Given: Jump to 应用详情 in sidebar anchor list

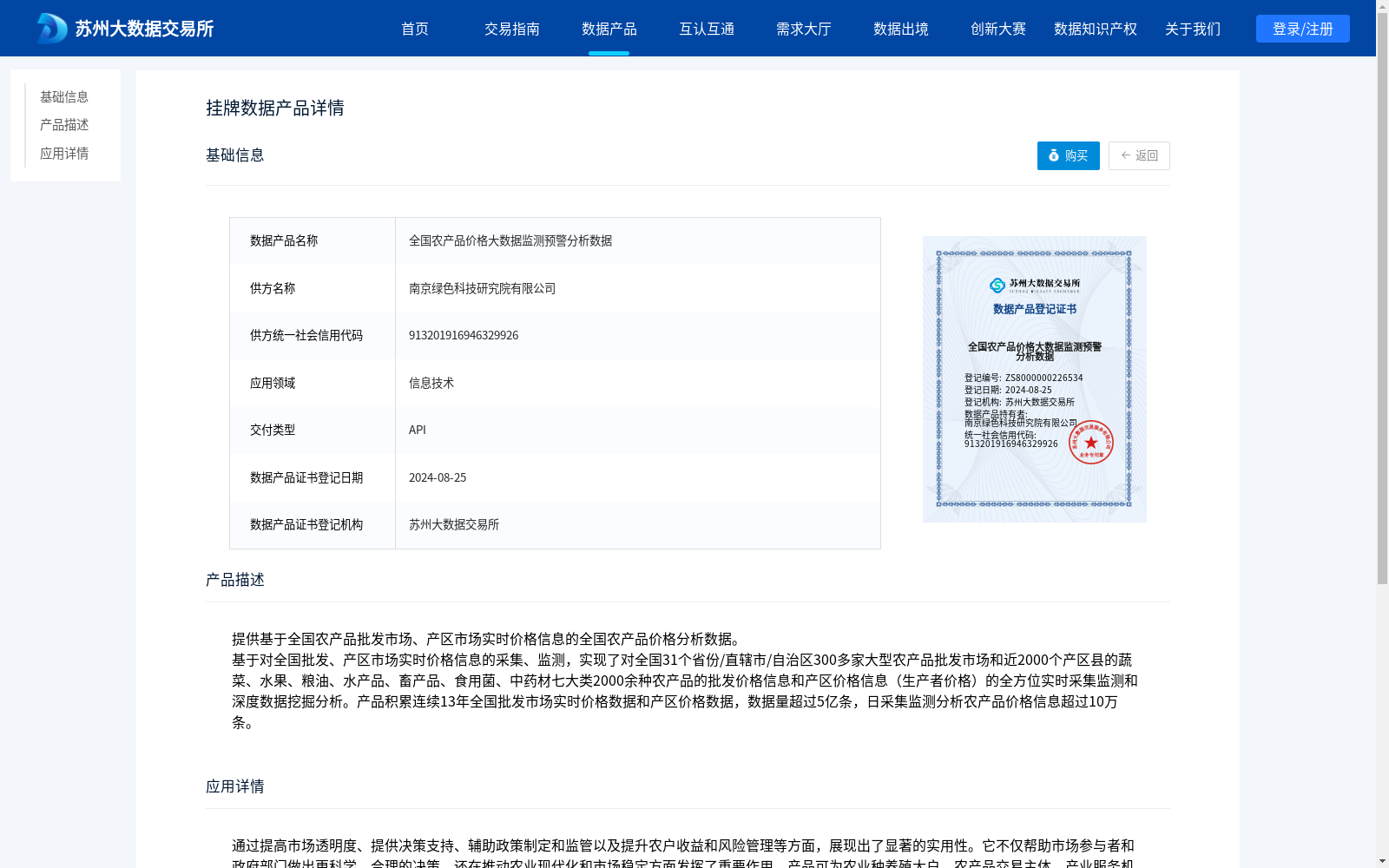Looking at the screenshot, I should coord(64,154).
